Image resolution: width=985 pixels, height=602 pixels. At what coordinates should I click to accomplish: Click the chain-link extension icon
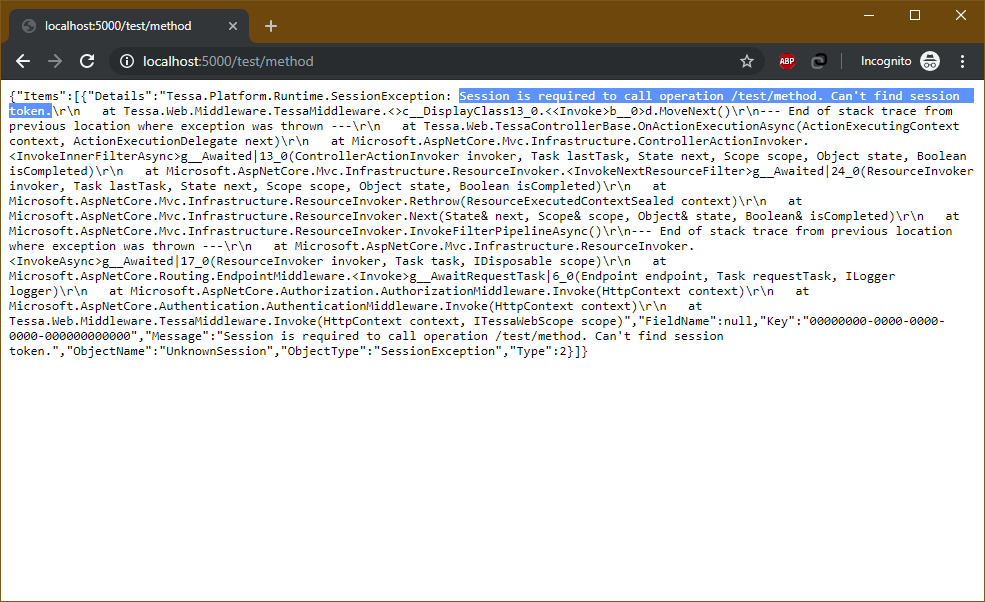coord(818,61)
